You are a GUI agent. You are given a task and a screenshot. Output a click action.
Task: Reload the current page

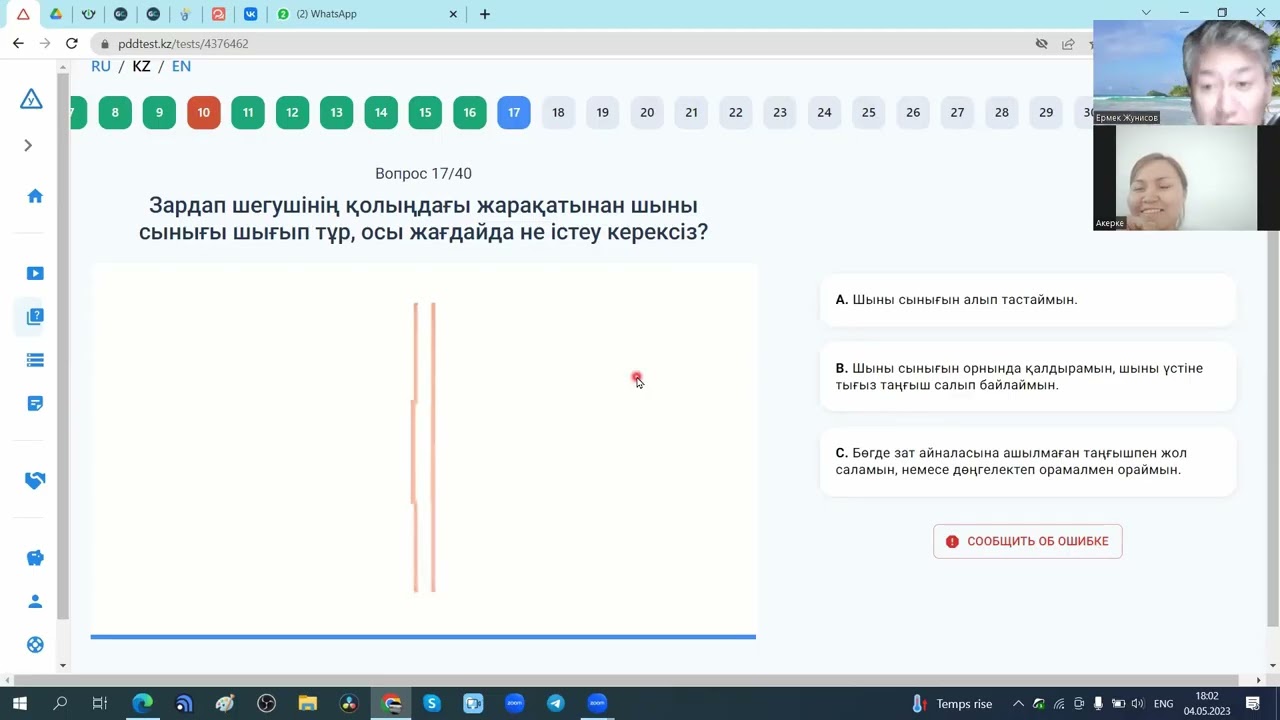72,44
